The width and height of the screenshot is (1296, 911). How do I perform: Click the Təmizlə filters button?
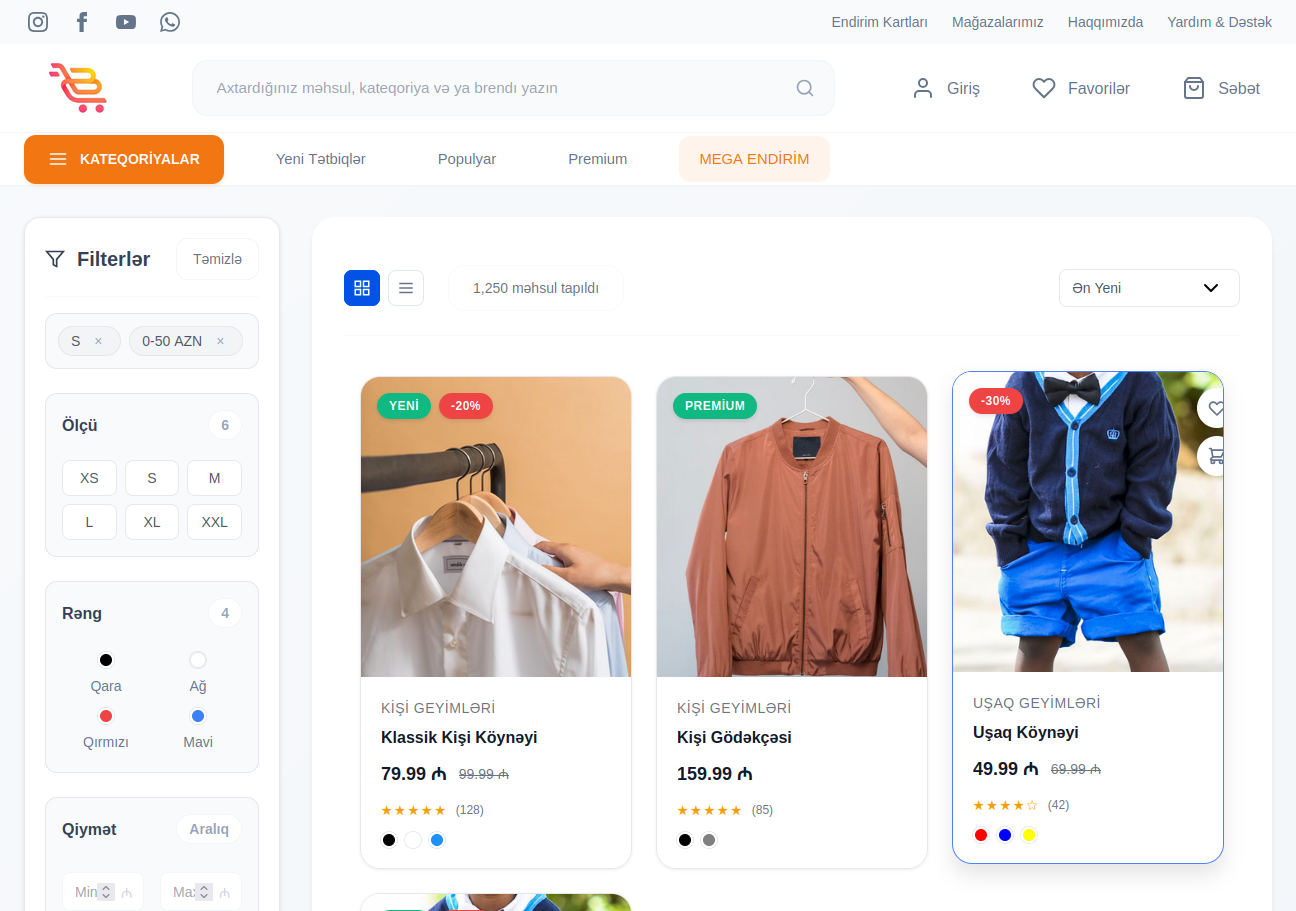tap(217, 259)
